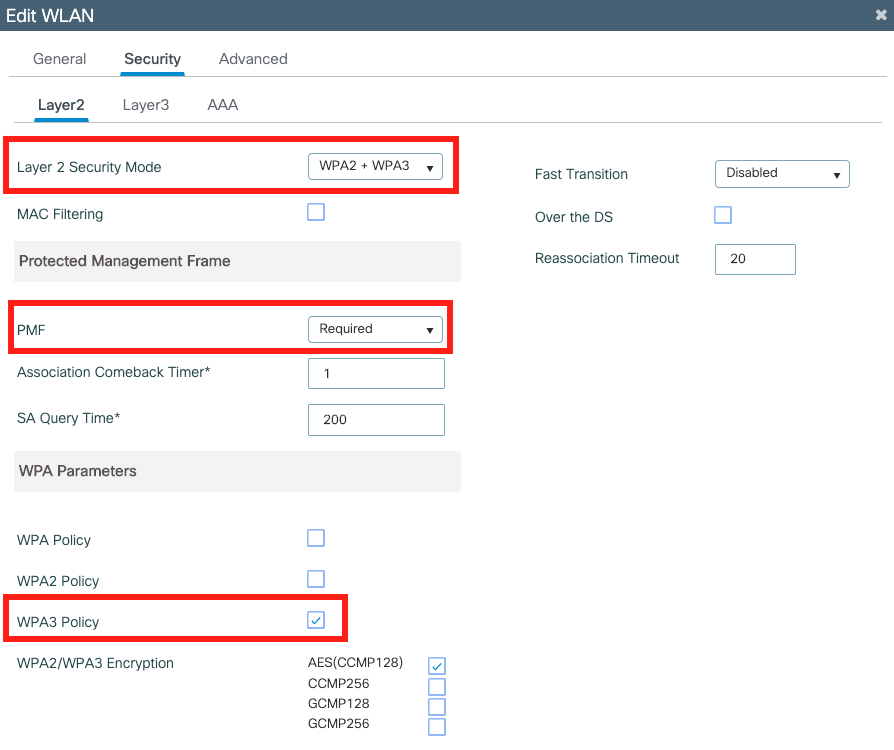Uncheck WPA3 Policy
Image resolution: width=894 pixels, height=750 pixels.
[x=316, y=620]
